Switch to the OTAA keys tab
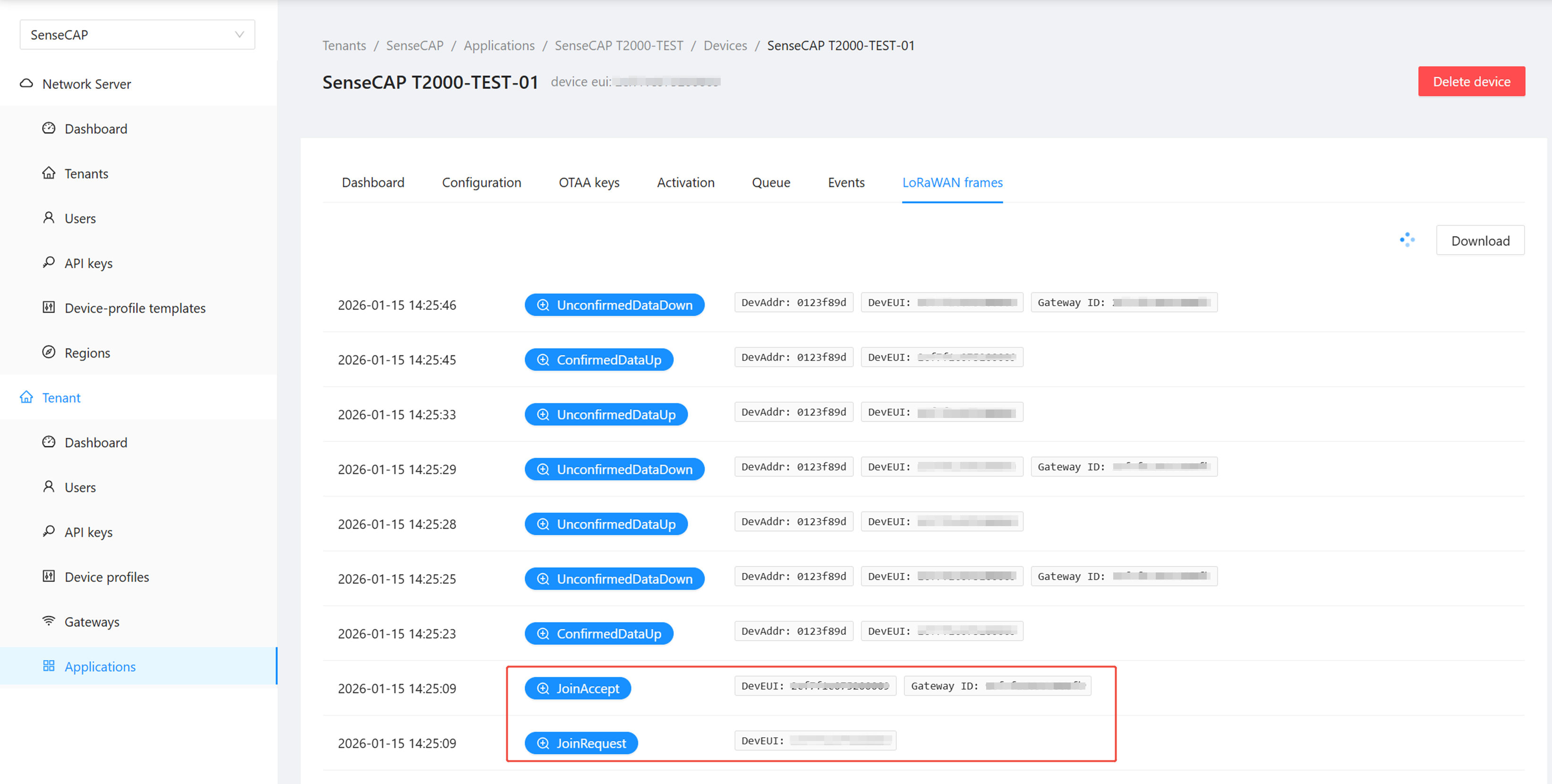The height and width of the screenshot is (784, 1552). 588,183
